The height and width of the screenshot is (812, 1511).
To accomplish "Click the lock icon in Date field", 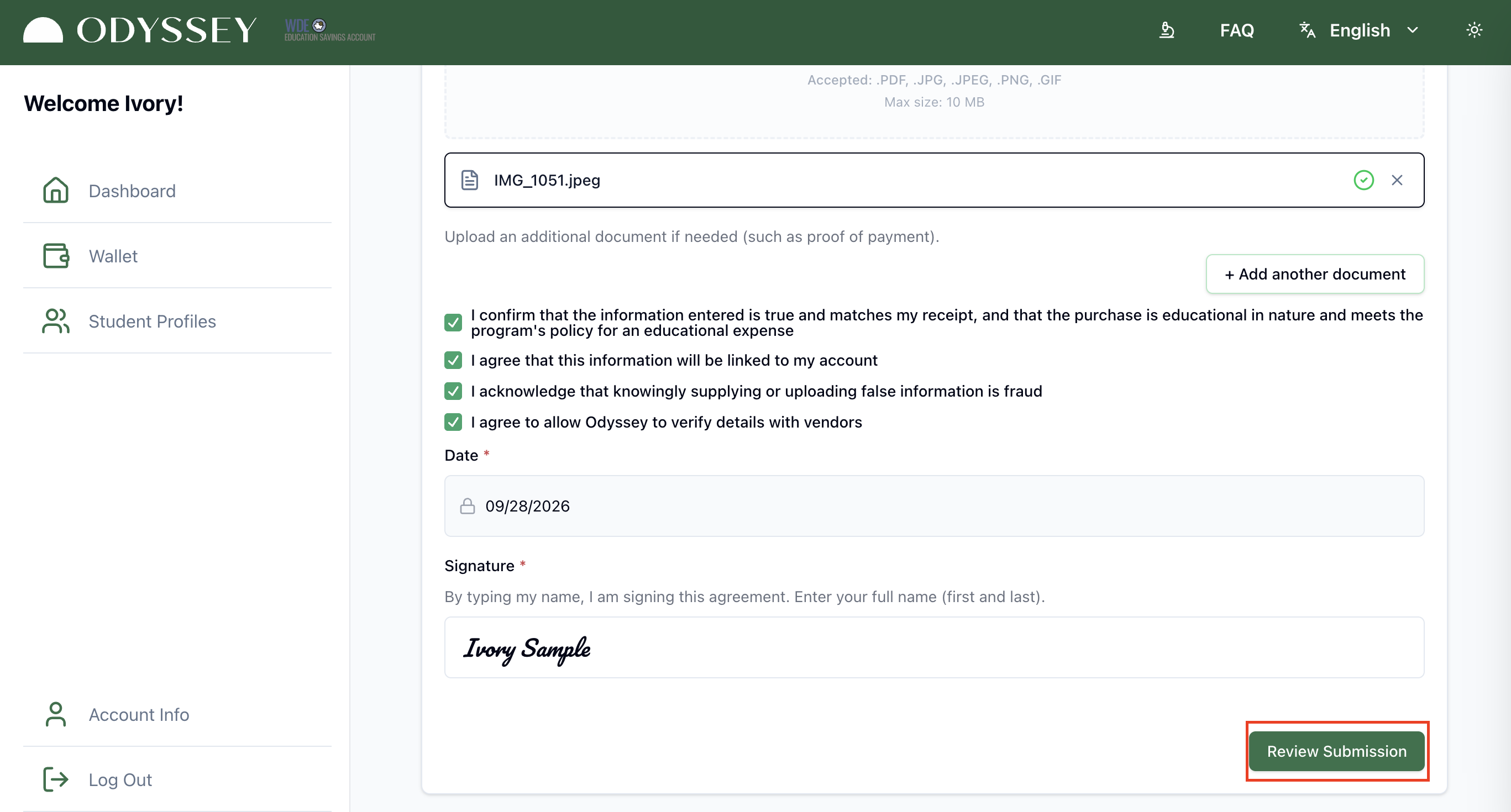I will pyautogui.click(x=468, y=506).
